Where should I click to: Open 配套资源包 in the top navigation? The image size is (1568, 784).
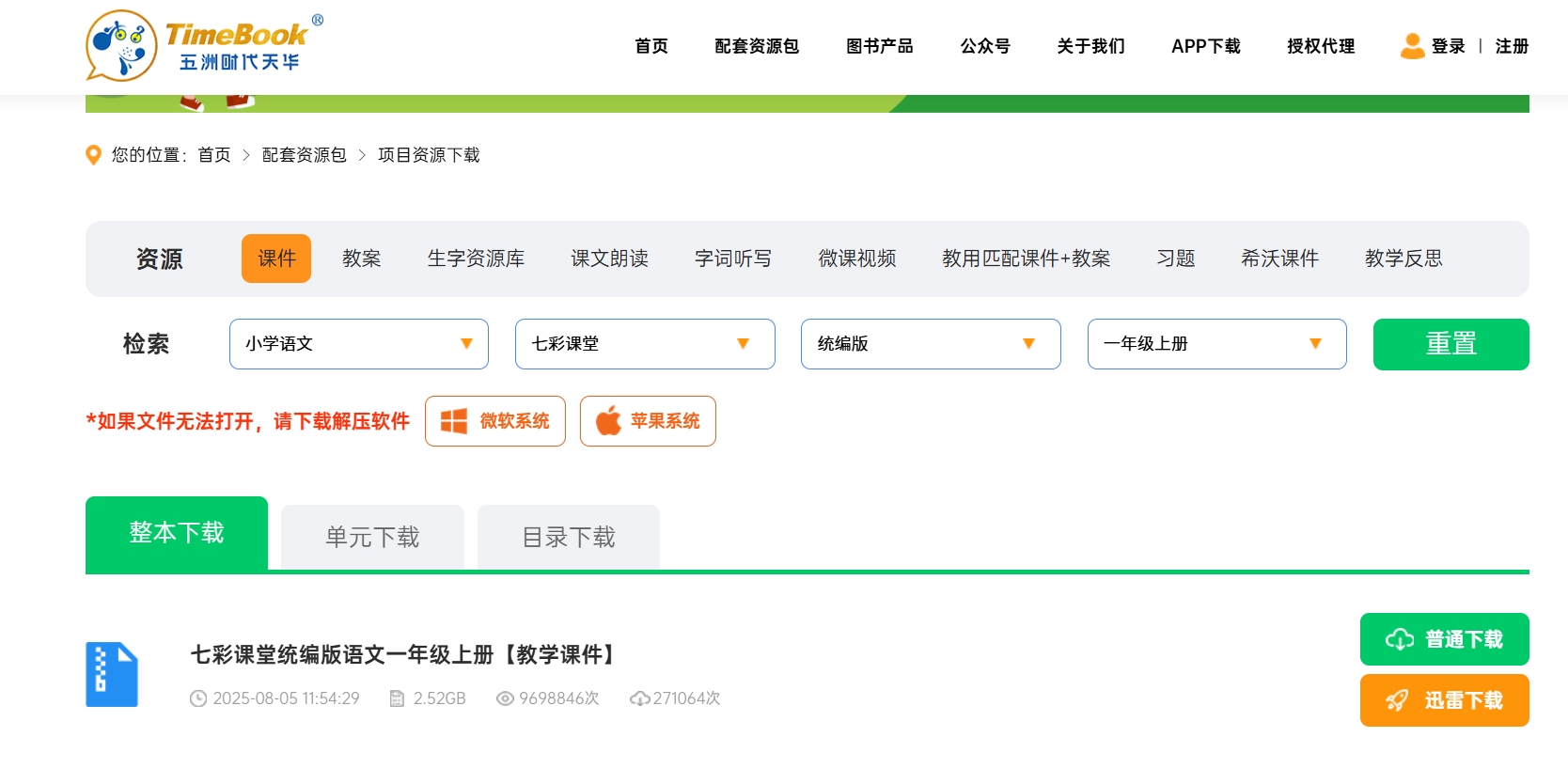pos(757,46)
